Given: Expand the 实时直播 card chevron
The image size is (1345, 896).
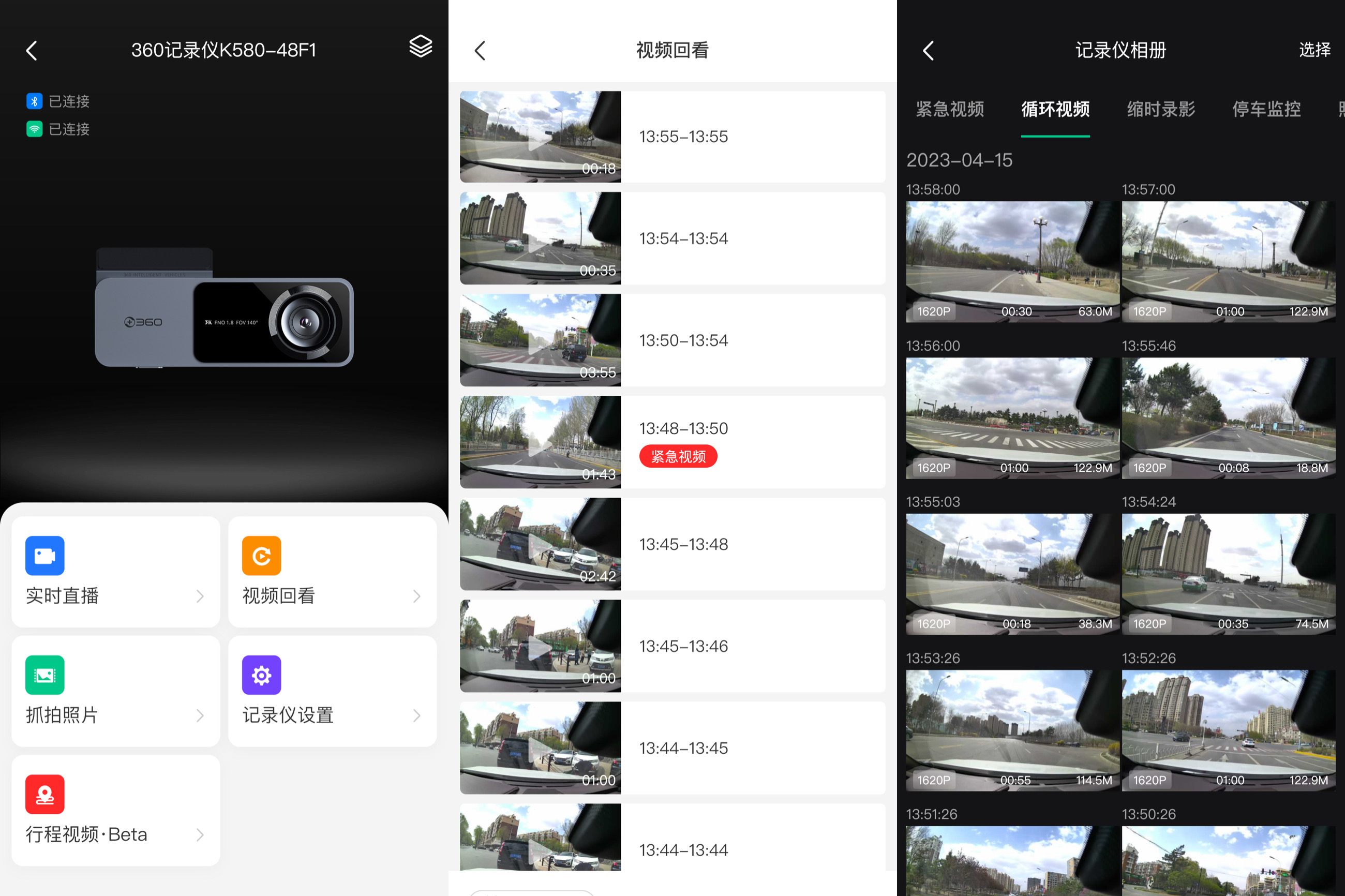Looking at the screenshot, I should 199,596.
